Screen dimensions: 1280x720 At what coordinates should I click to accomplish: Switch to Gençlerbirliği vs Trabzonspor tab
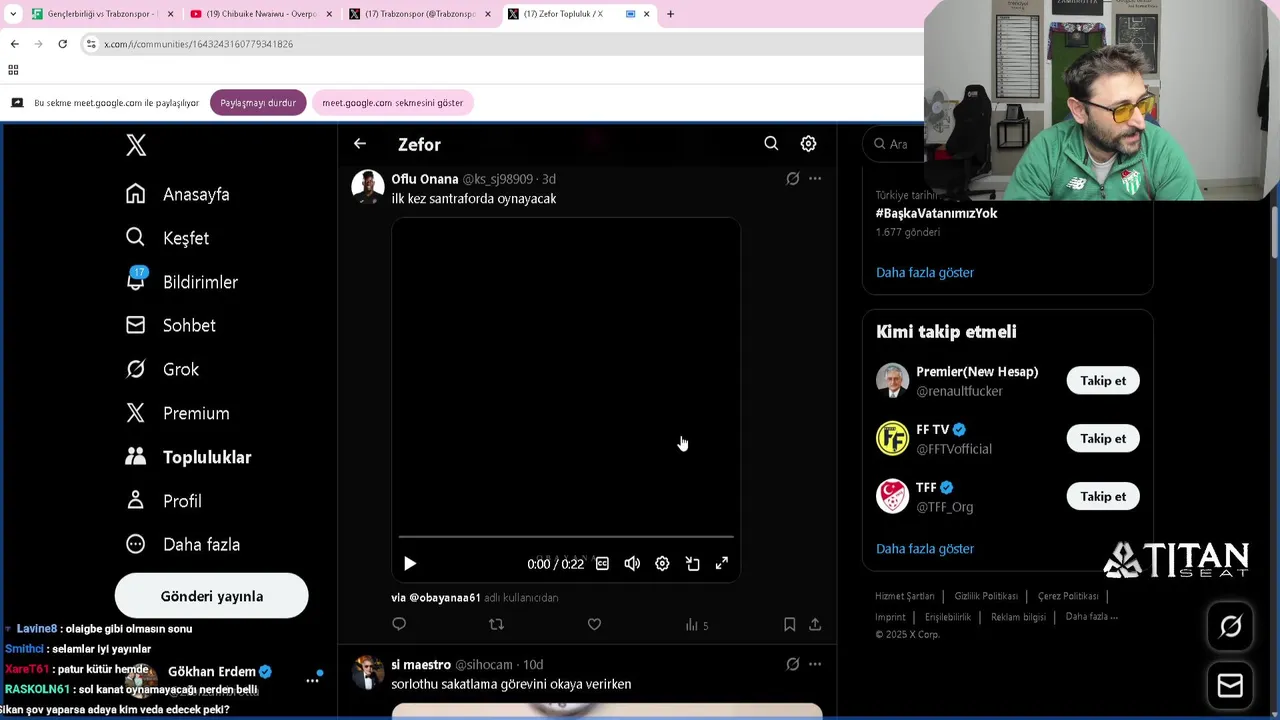(x=103, y=14)
